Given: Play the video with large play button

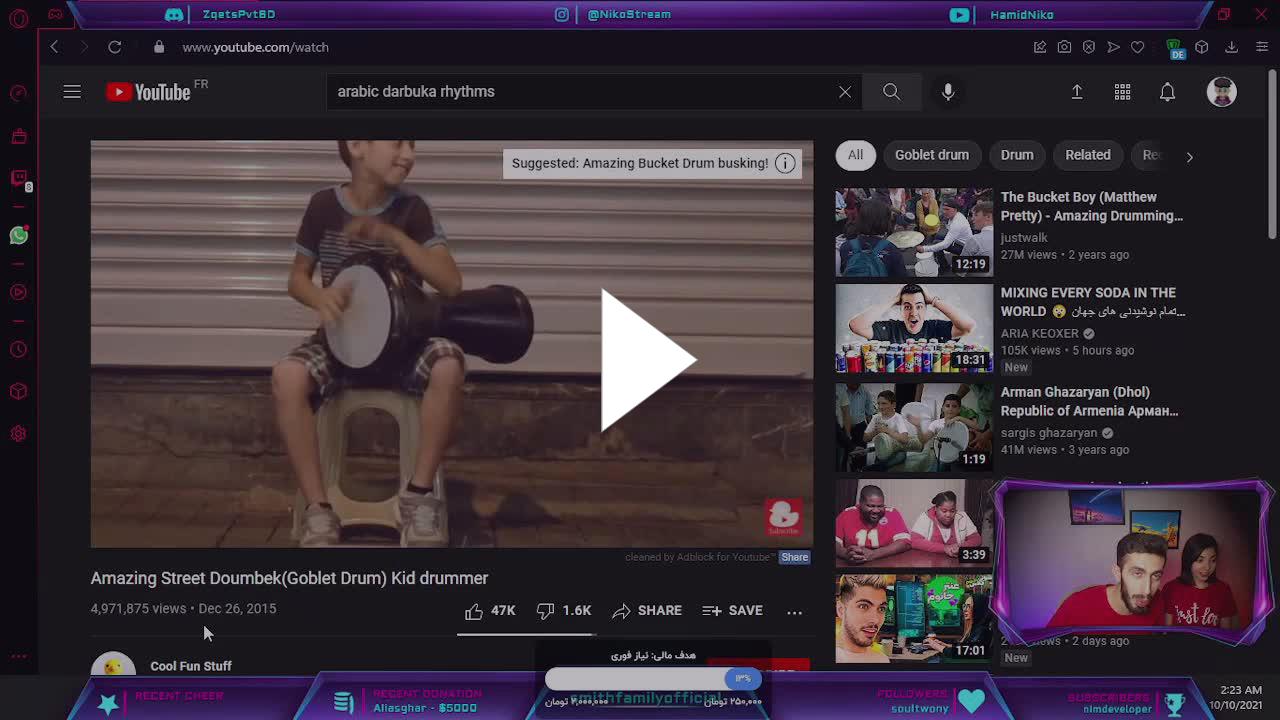Looking at the screenshot, I should point(647,360).
